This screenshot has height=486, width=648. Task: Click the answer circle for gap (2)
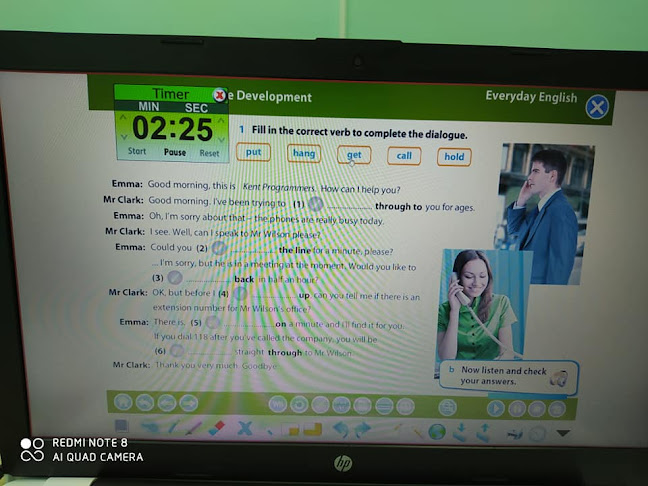219,248
